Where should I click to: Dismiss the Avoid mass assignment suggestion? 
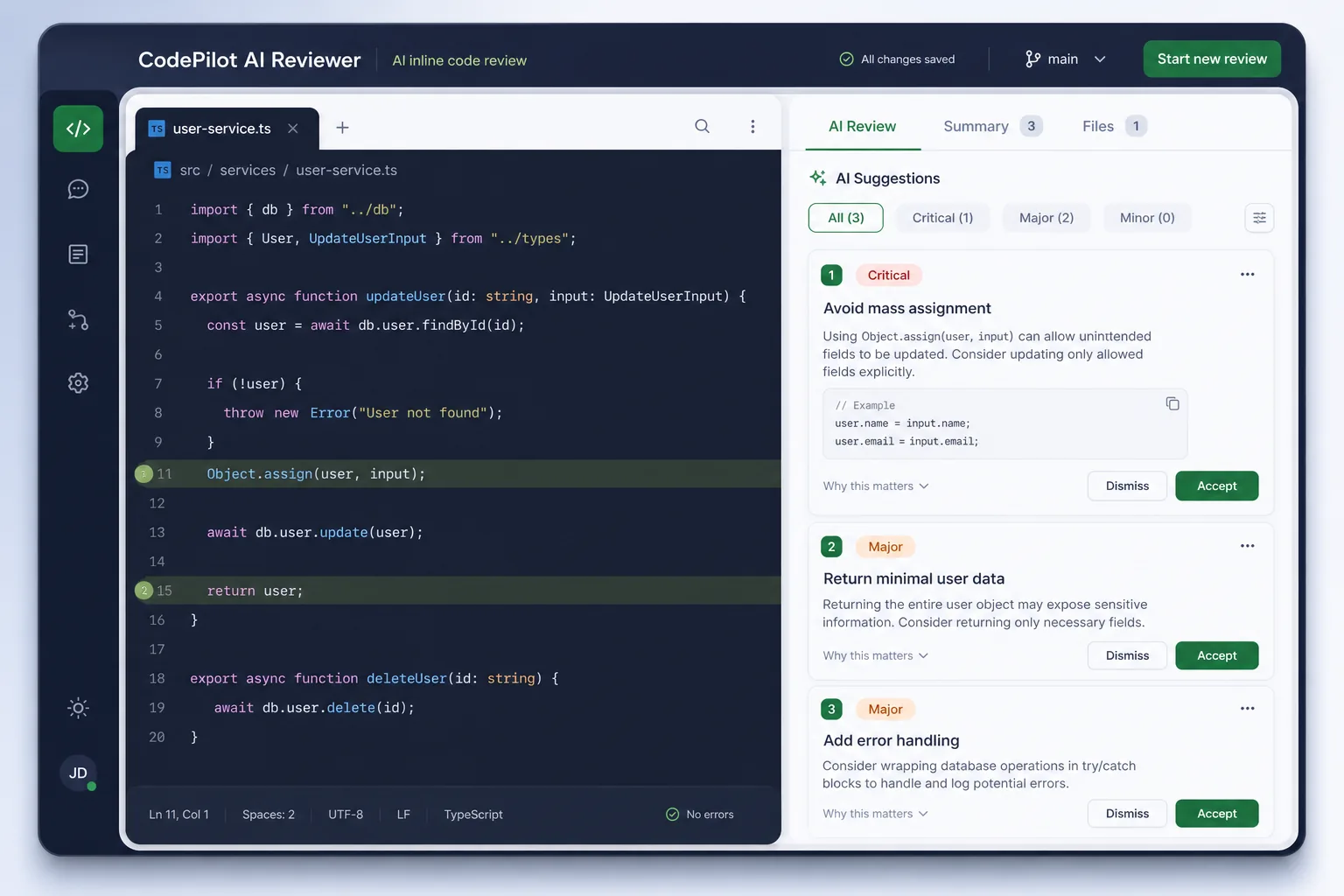[x=1127, y=486]
